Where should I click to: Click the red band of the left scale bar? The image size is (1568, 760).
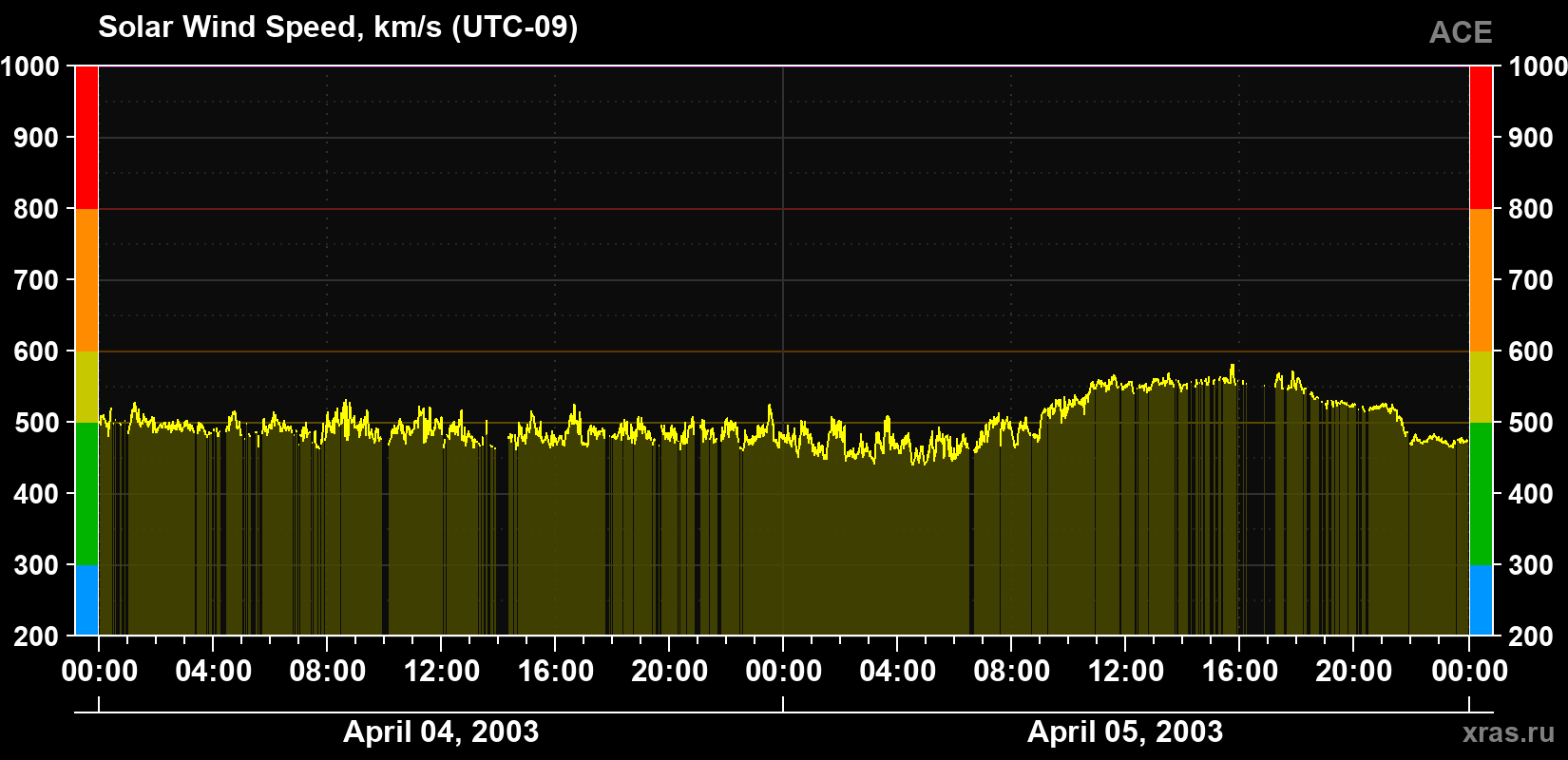point(86,138)
